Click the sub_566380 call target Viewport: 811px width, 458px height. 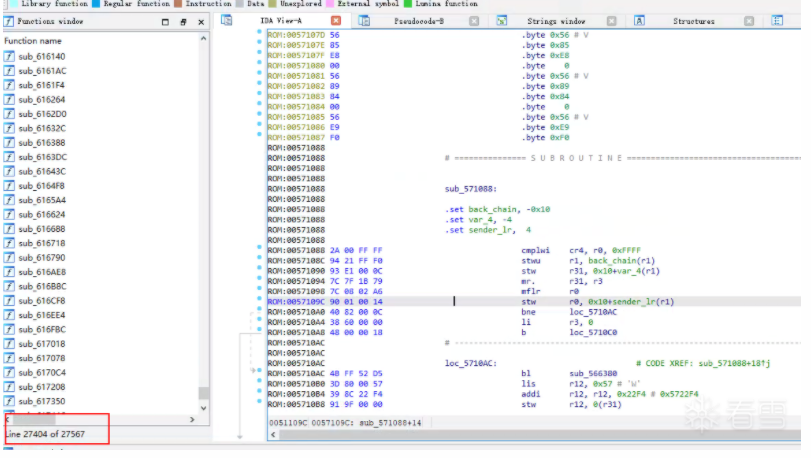(593, 374)
